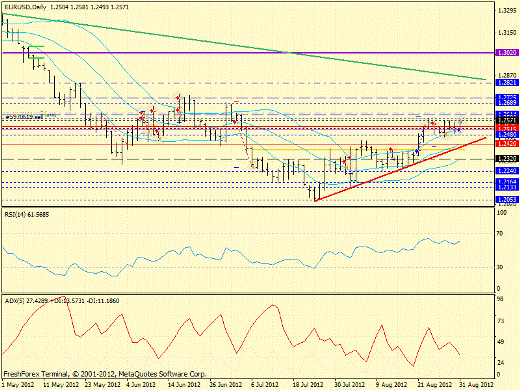Select the blue 1.2821 level tag
520x390 pixels.
pos(507,83)
